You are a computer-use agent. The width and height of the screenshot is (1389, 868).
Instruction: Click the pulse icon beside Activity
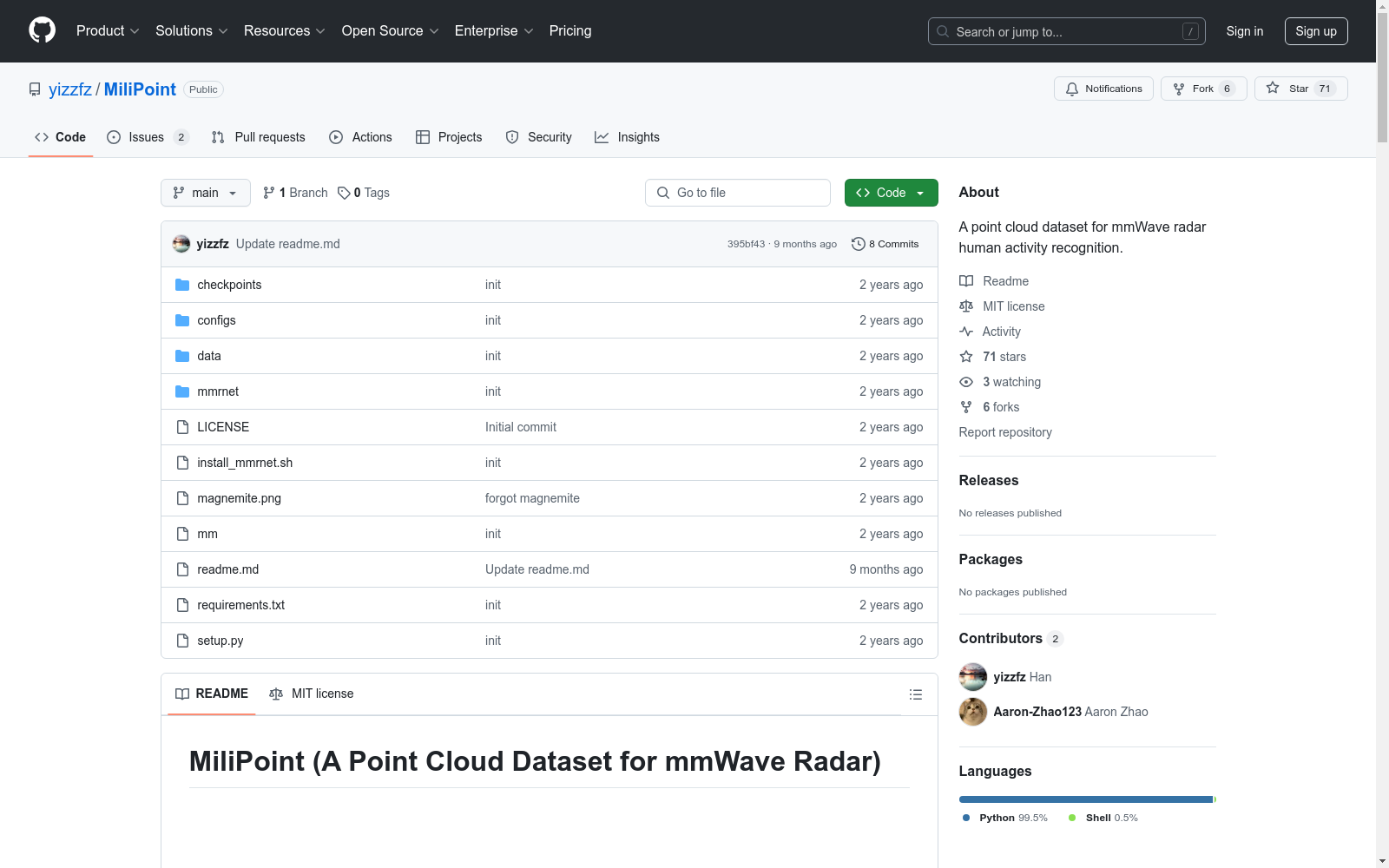coord(966,332)
